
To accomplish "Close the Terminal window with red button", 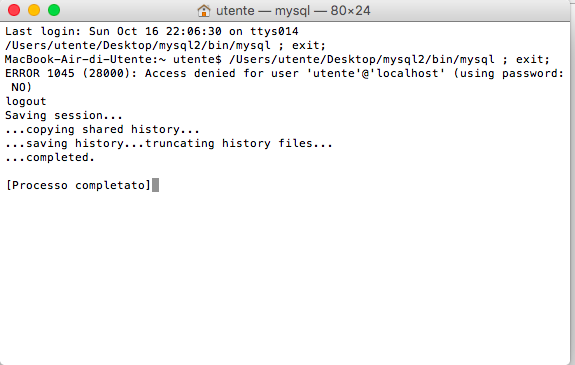I will tap(14, 10).
